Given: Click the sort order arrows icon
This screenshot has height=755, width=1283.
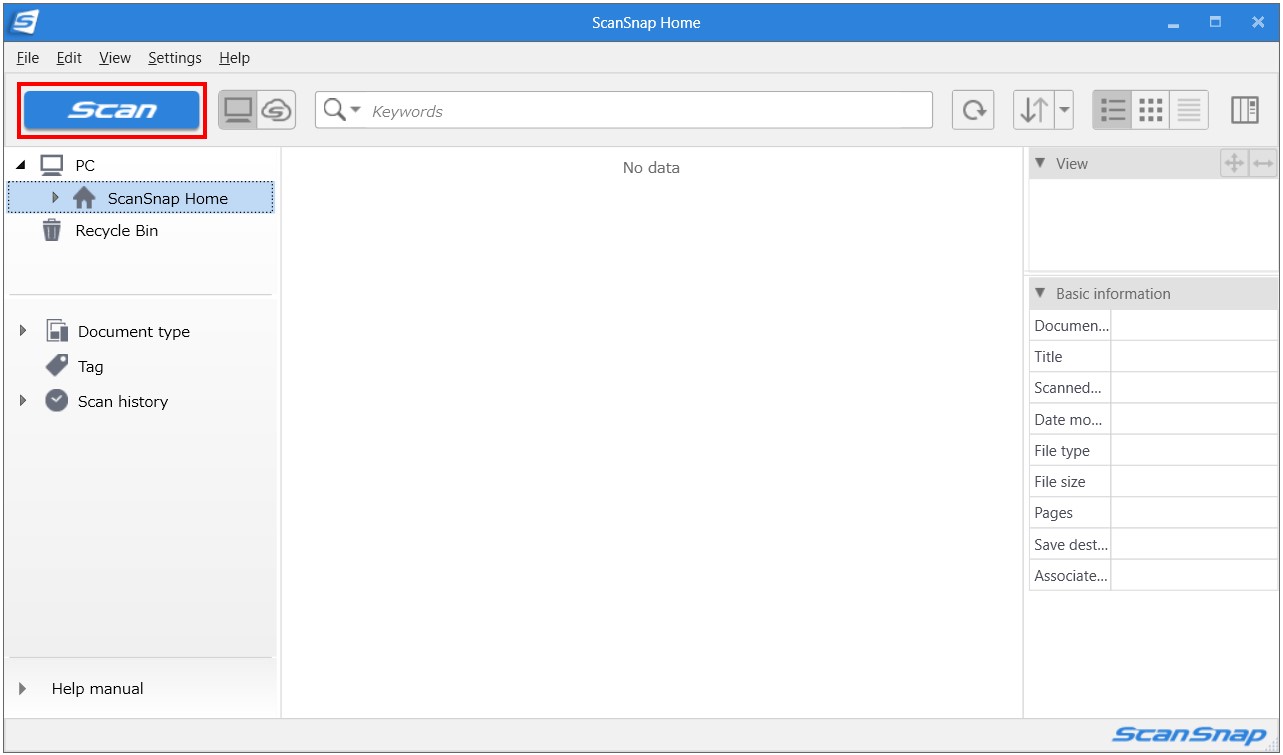Looking at the screenshot, I should (1033, 110).
